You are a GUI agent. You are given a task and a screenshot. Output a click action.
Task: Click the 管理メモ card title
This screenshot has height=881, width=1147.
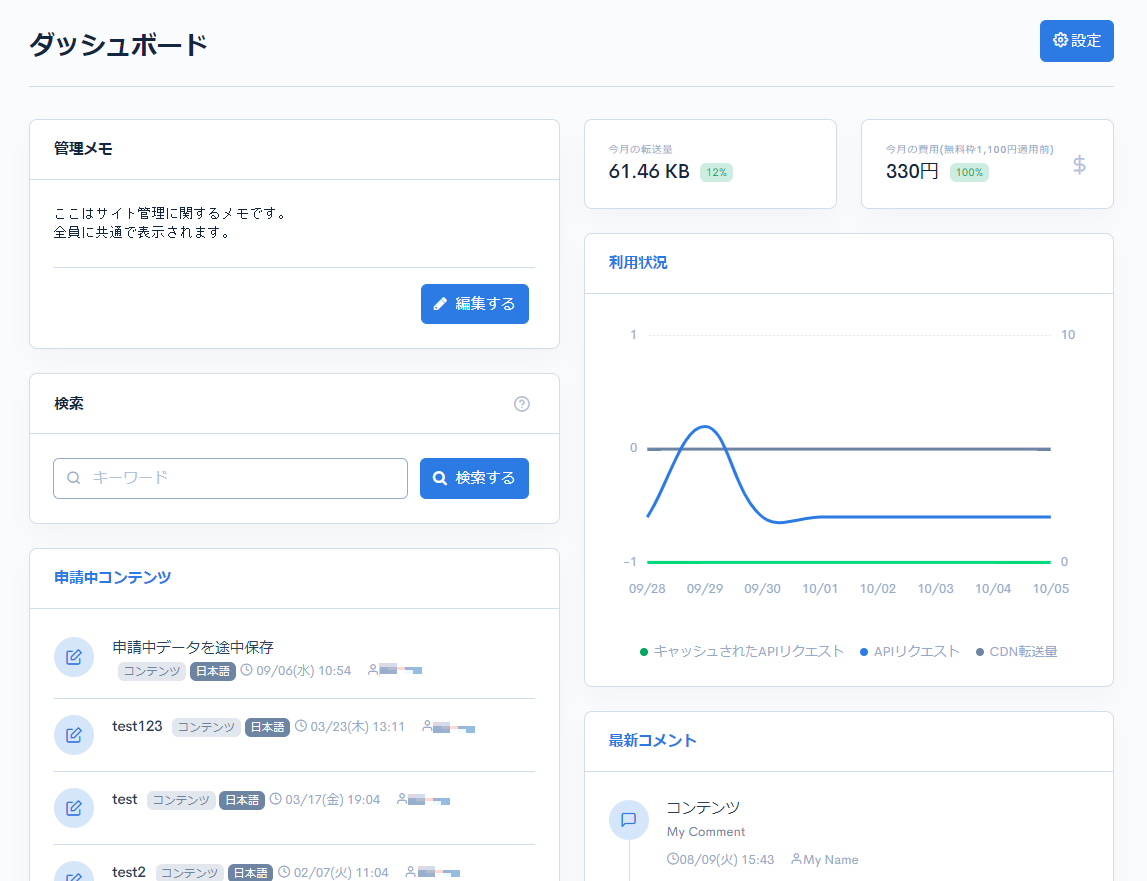tap(83, 149)
